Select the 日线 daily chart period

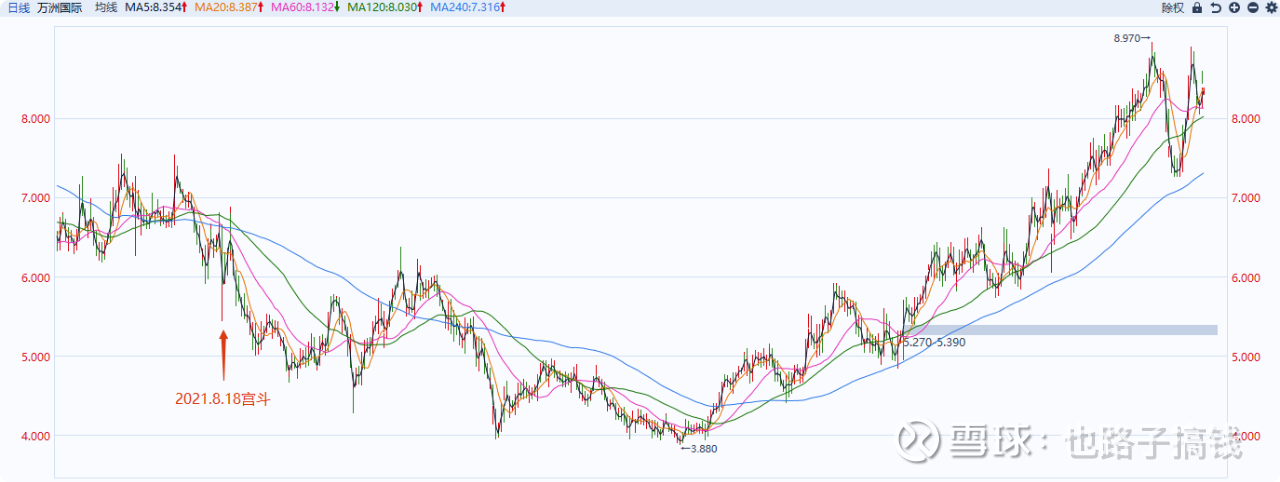click(17, 7)
